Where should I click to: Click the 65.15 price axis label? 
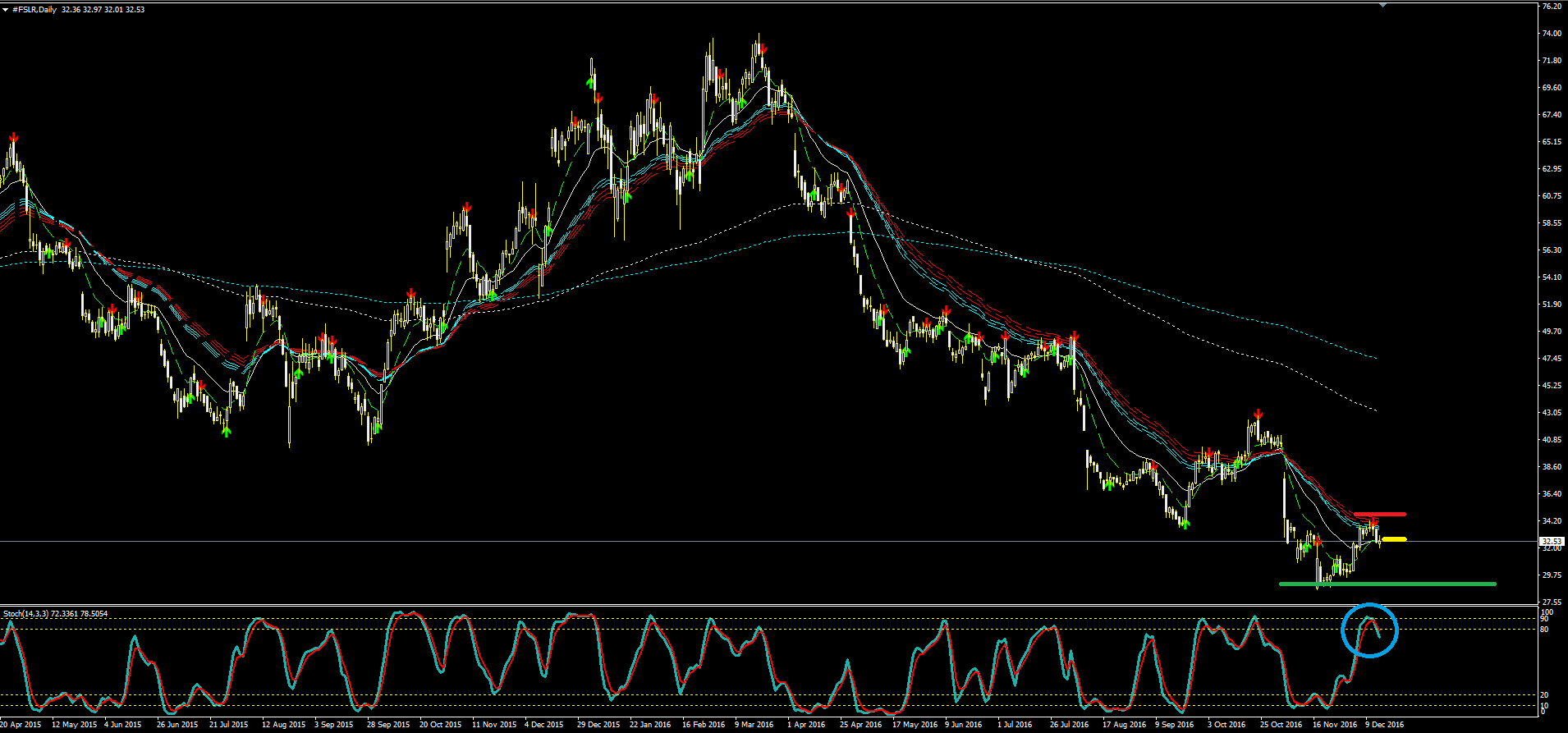1552,142
